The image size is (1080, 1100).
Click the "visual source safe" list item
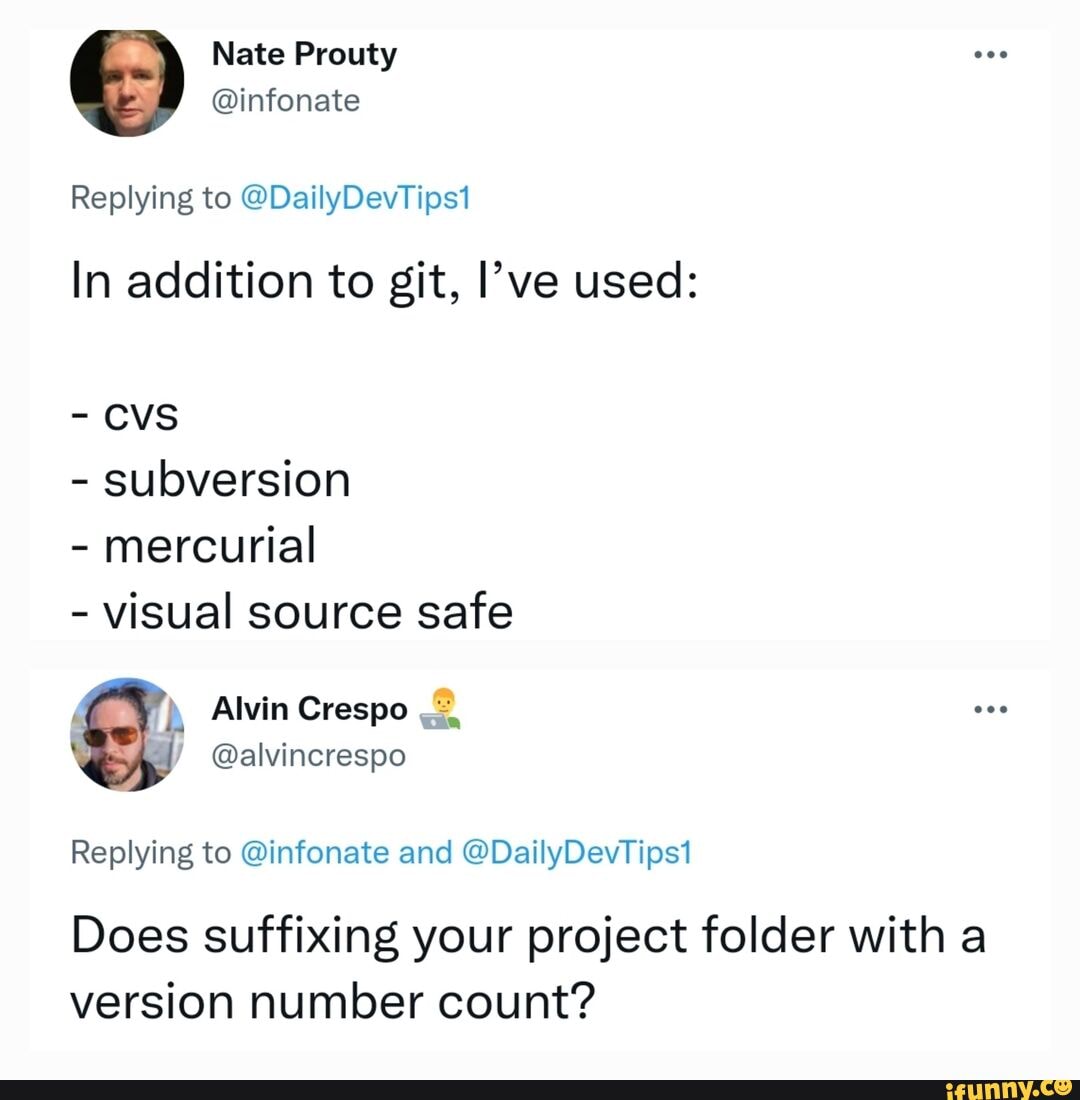(x=308, y=612)
